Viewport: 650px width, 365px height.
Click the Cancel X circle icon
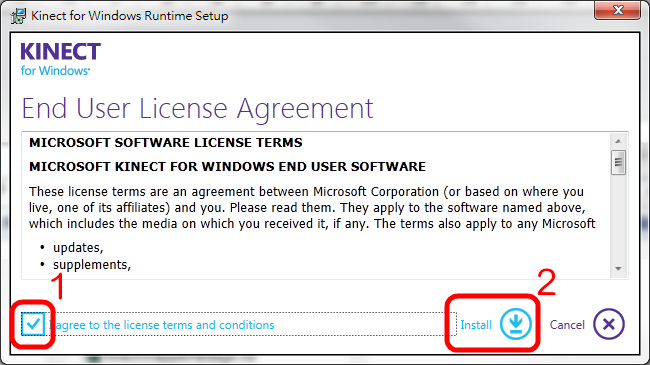click(x=609, y=324)
